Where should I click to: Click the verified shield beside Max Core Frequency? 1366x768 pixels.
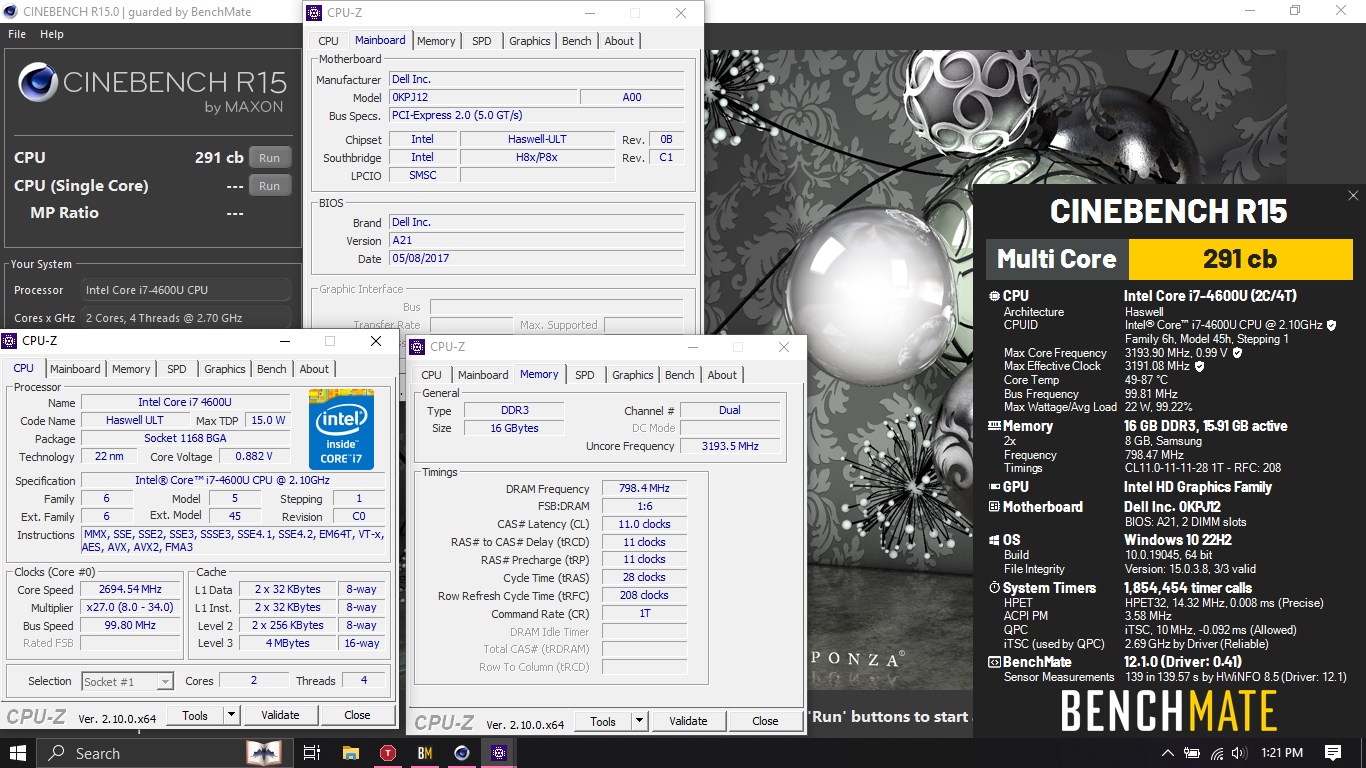coord(1237,353)
